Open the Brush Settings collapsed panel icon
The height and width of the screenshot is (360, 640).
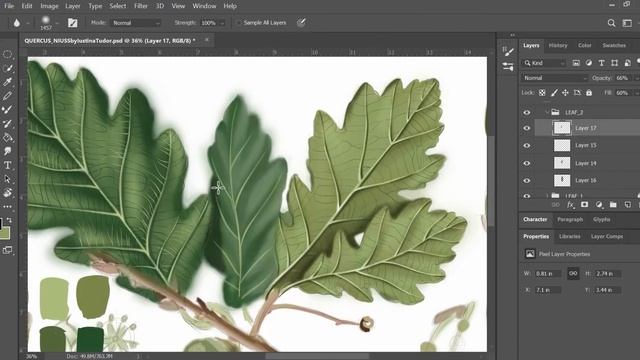(x=508, y=51)
